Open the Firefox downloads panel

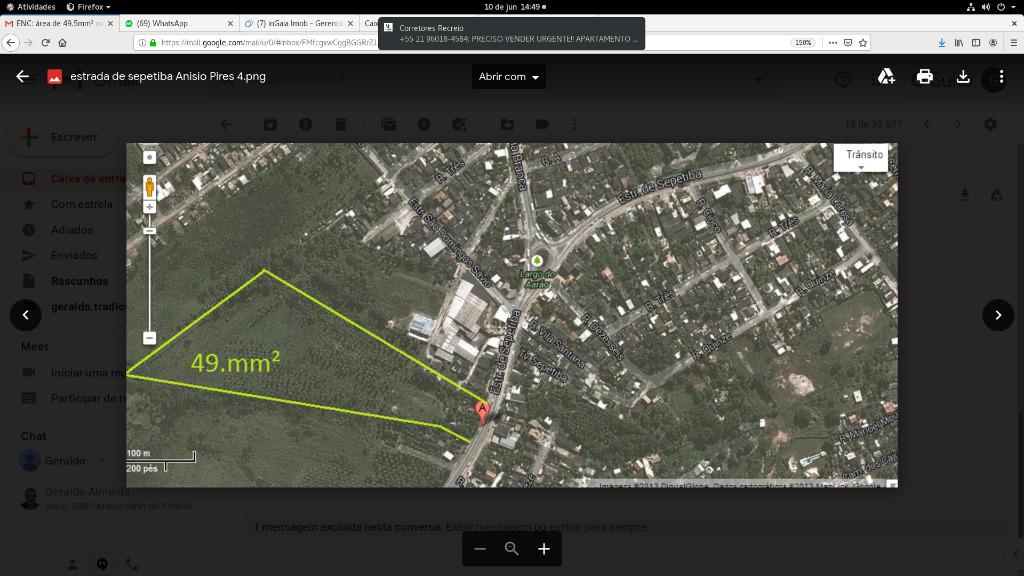tap(942, 42)
